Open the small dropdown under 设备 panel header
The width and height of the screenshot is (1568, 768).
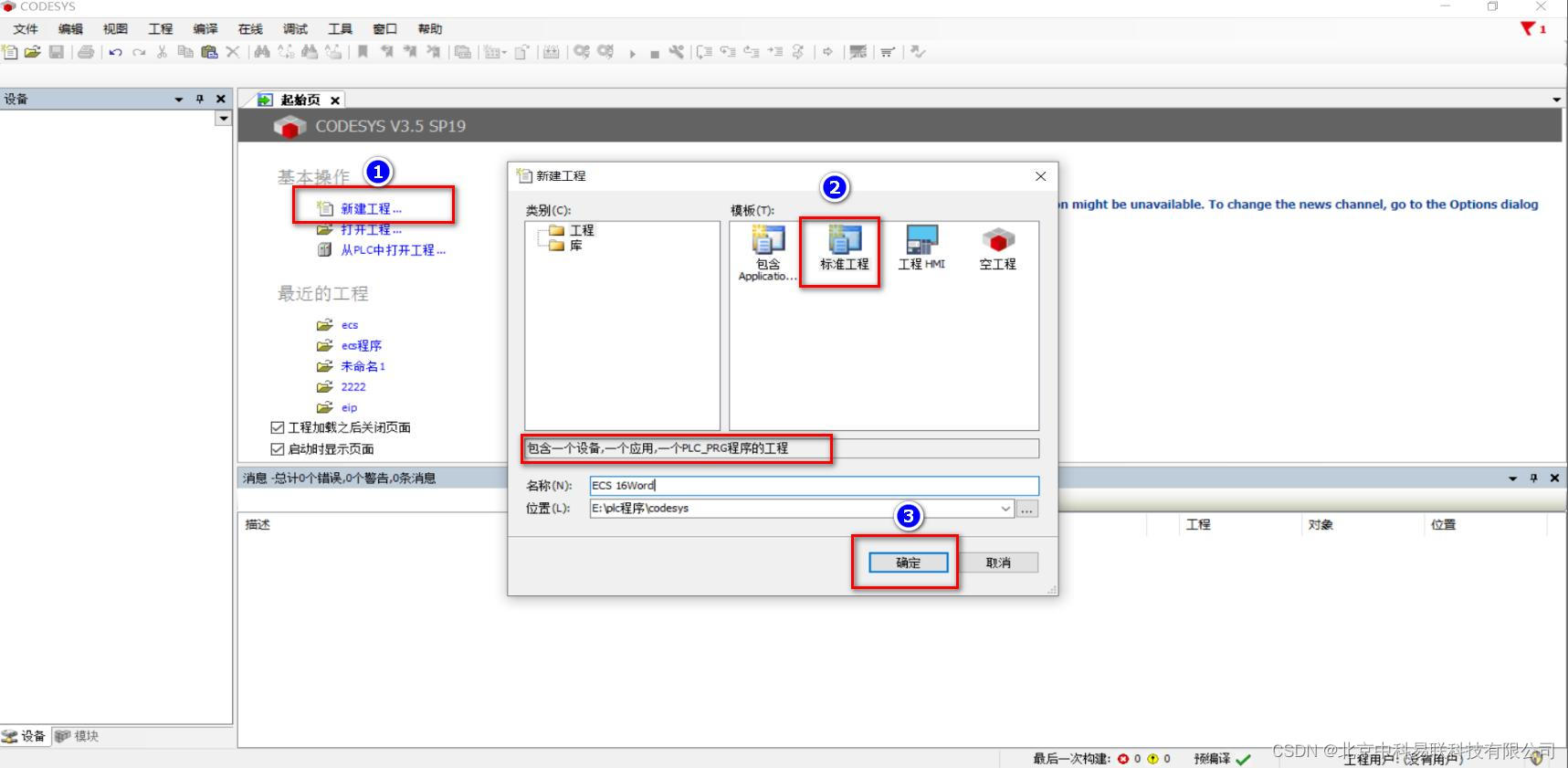point(223,119)
